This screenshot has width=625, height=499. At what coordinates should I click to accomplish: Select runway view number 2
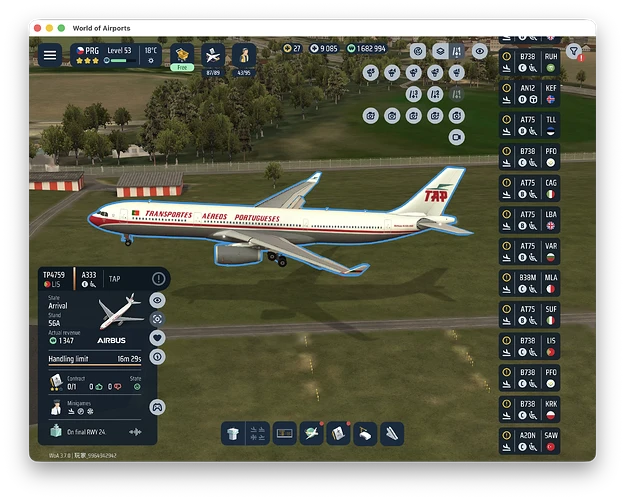(435, 94)
